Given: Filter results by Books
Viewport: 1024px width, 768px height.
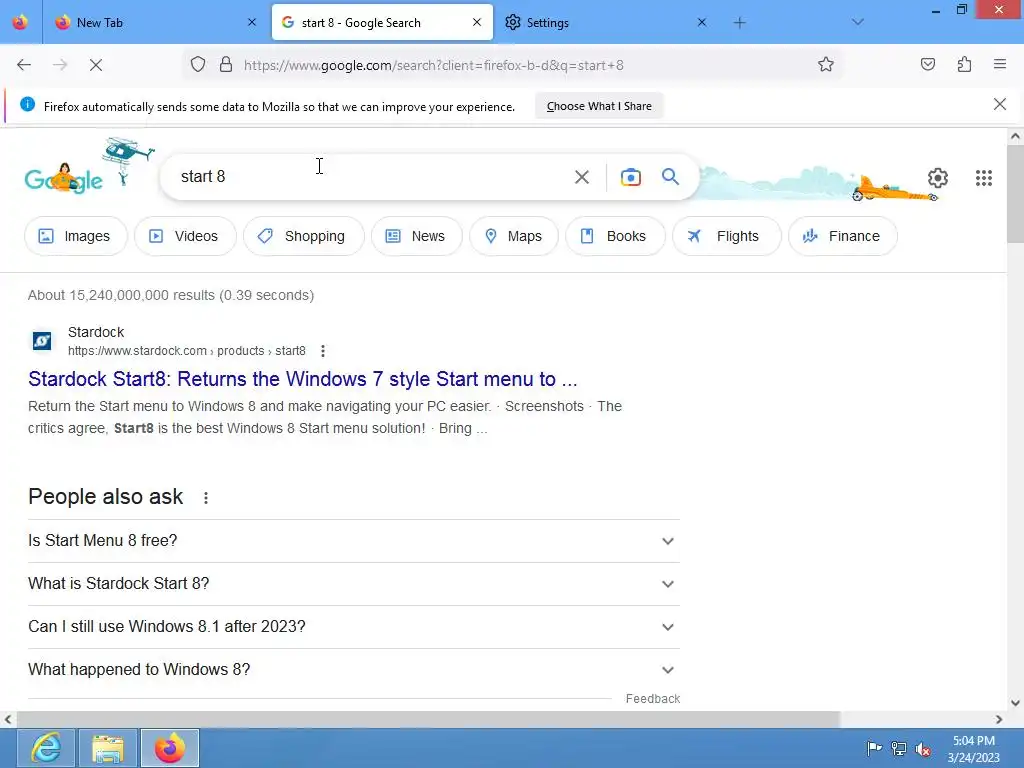Looking at the screenshot, I should [x=615, y=236].
